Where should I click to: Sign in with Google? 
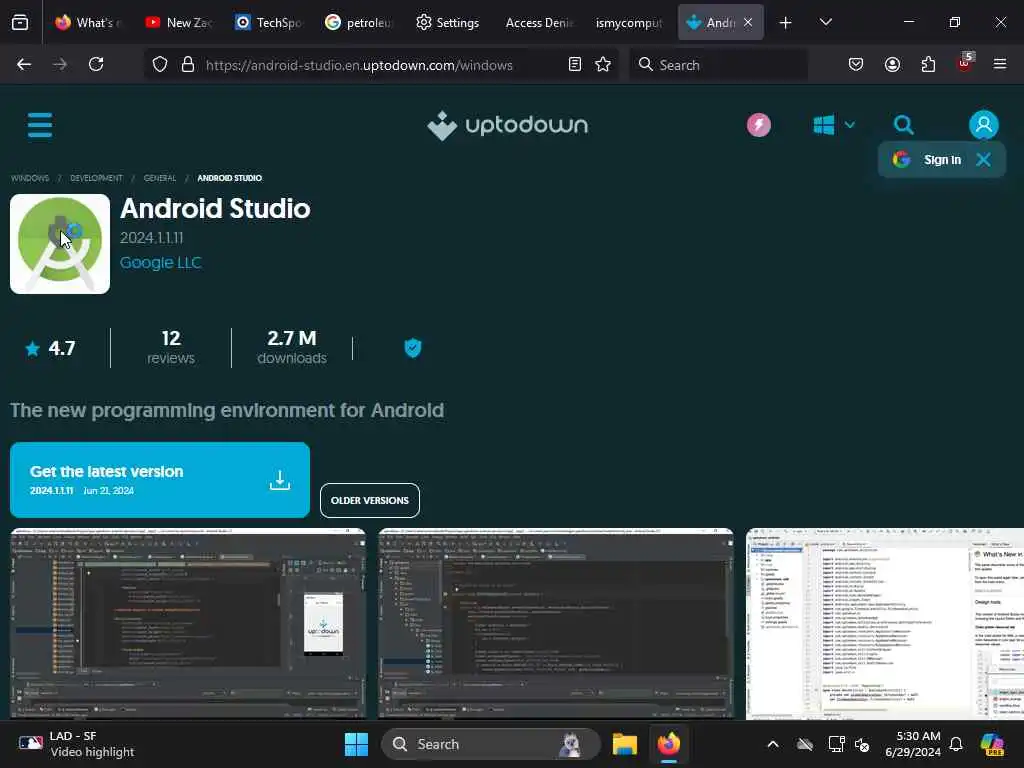[928, 160]
